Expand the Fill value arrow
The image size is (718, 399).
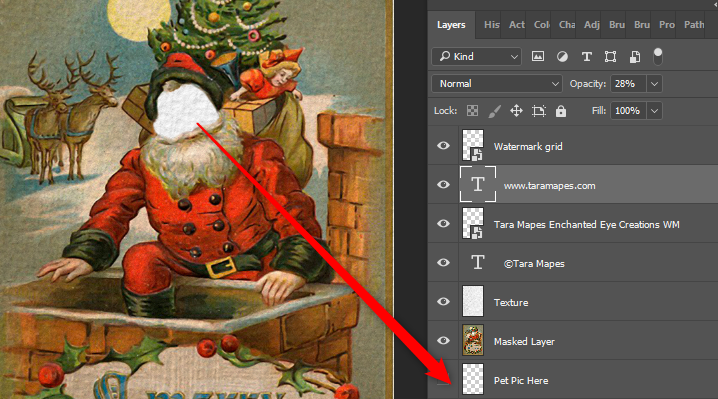tap(654, 111)
